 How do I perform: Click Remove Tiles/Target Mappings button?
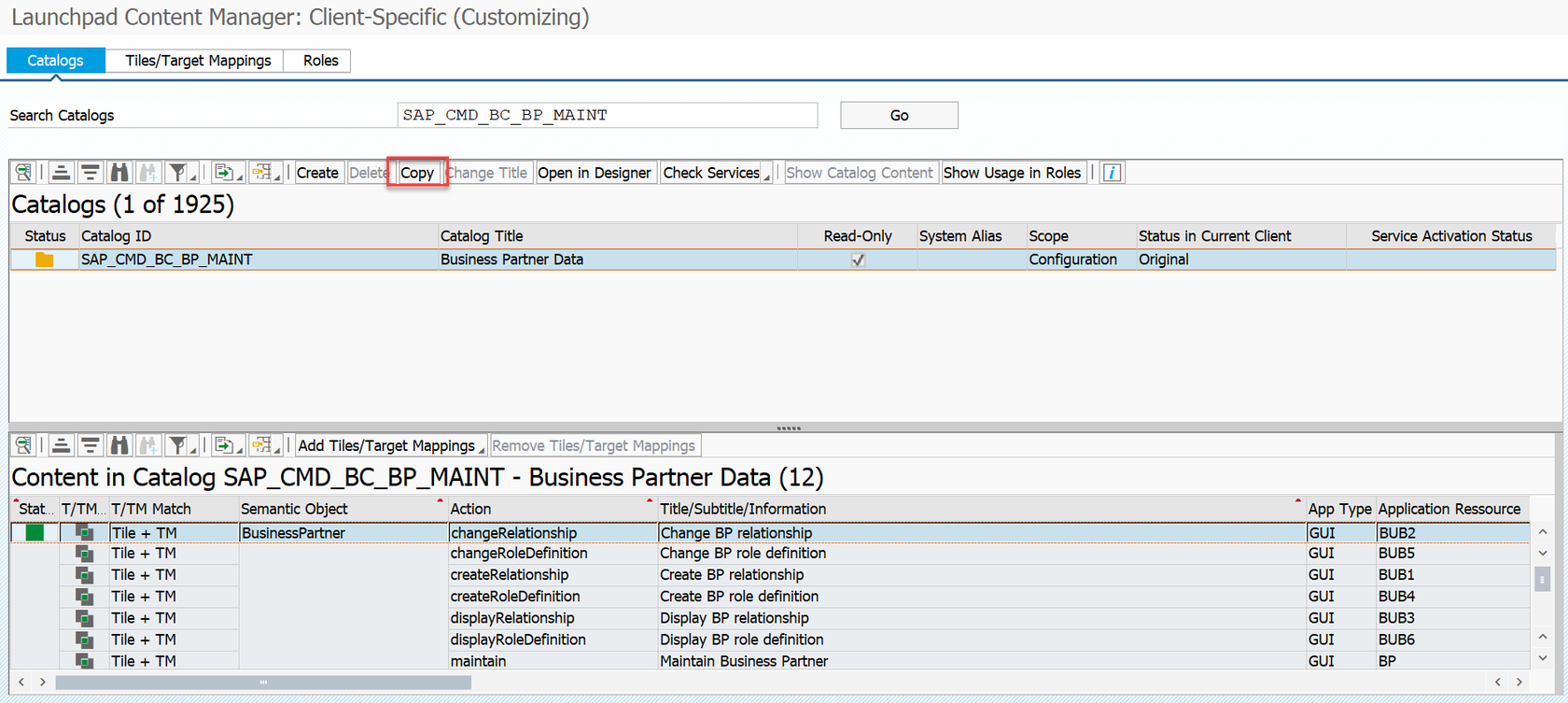pos(594,445)
